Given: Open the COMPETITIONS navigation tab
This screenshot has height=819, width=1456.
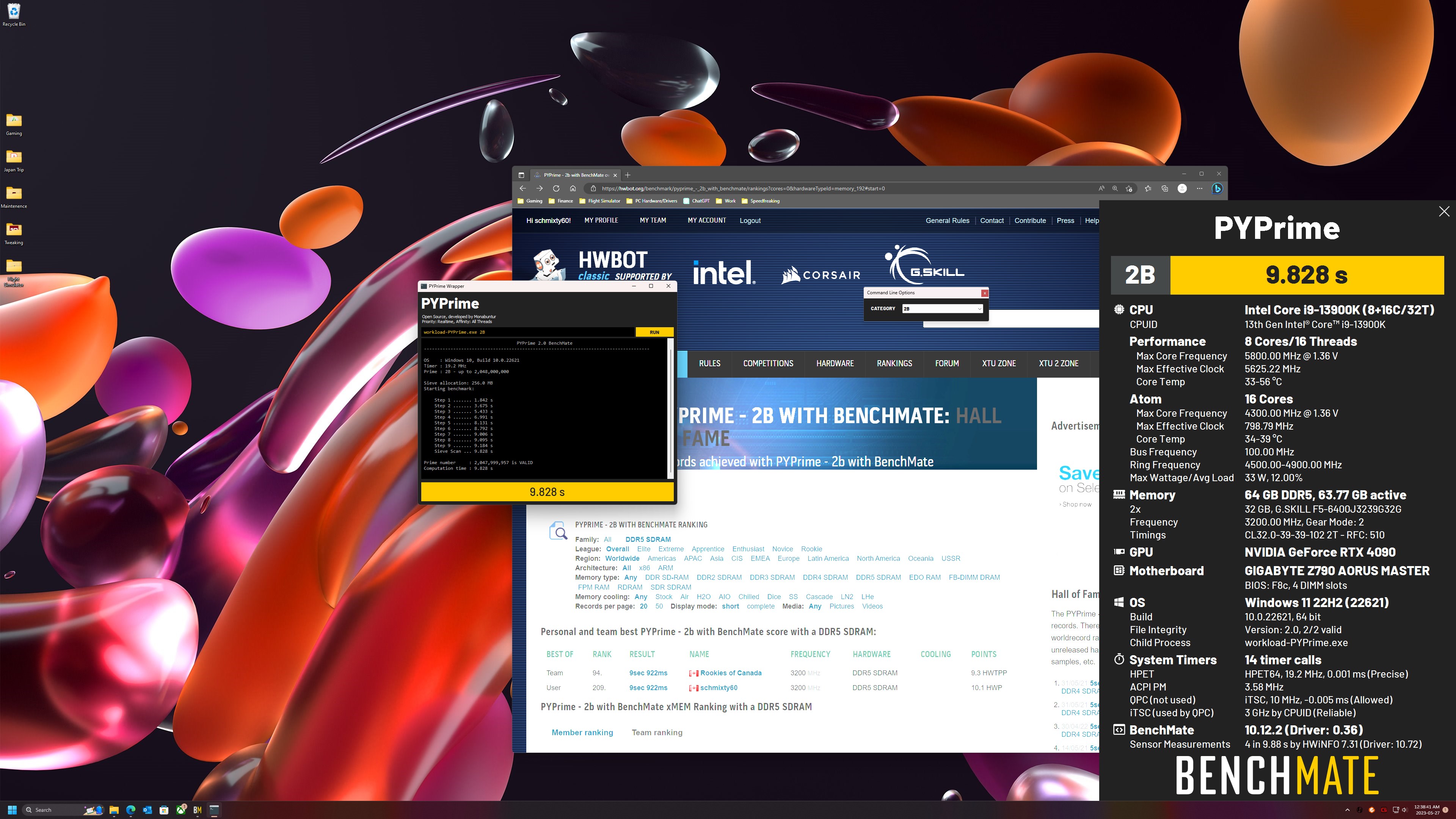Looking at the screenshot, I should pos(768,364).
